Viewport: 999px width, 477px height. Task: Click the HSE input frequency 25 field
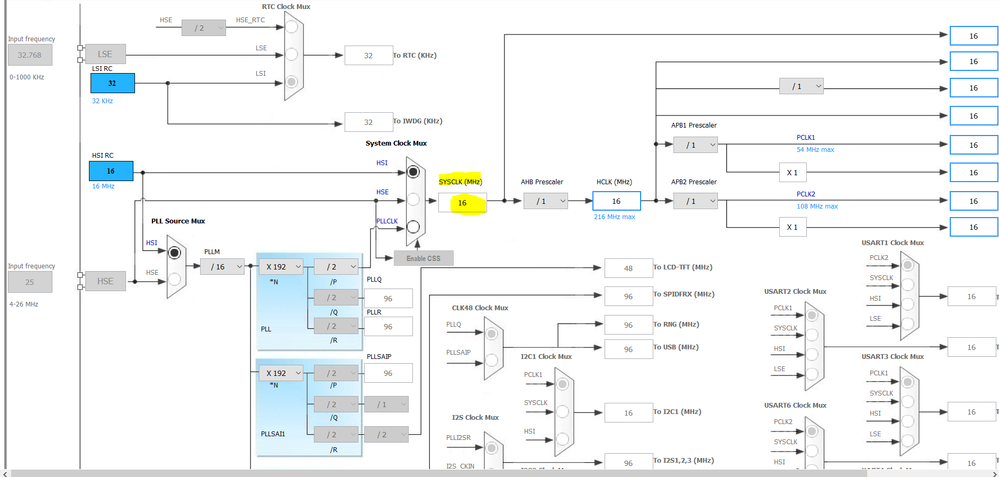click(x=30, y=282)
